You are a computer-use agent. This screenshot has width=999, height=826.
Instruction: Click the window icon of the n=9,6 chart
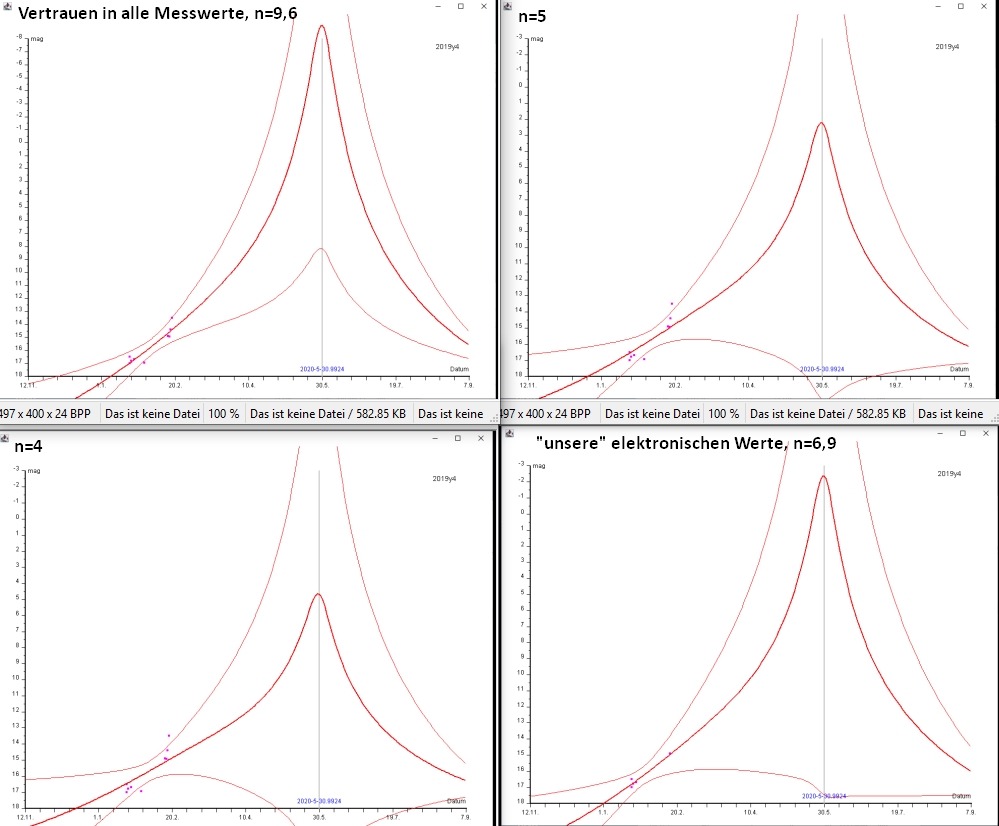(6, 6)
